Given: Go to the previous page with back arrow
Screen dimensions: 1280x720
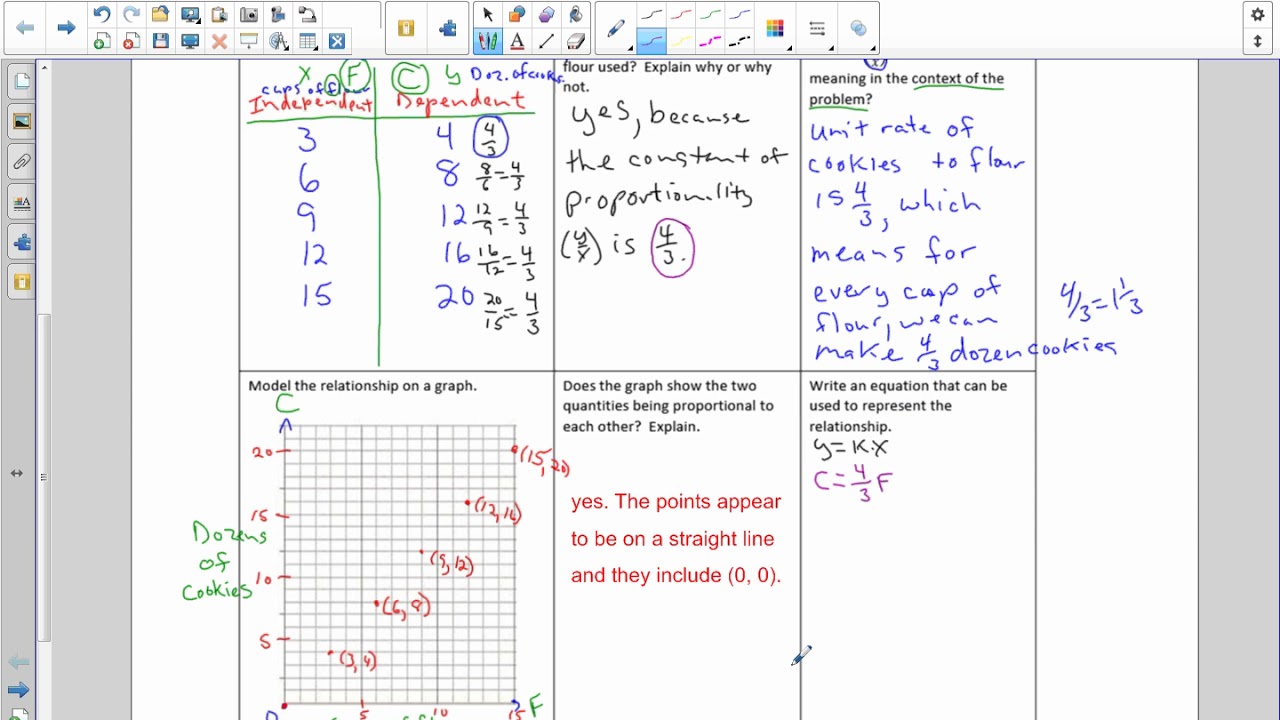Looking at the screenshot, I should point(25,28).
